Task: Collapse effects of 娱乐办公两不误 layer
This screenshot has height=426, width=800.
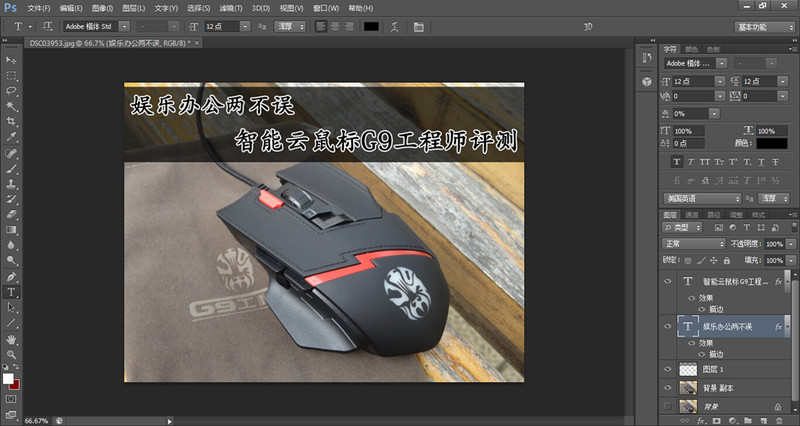Action: [788, 325]
